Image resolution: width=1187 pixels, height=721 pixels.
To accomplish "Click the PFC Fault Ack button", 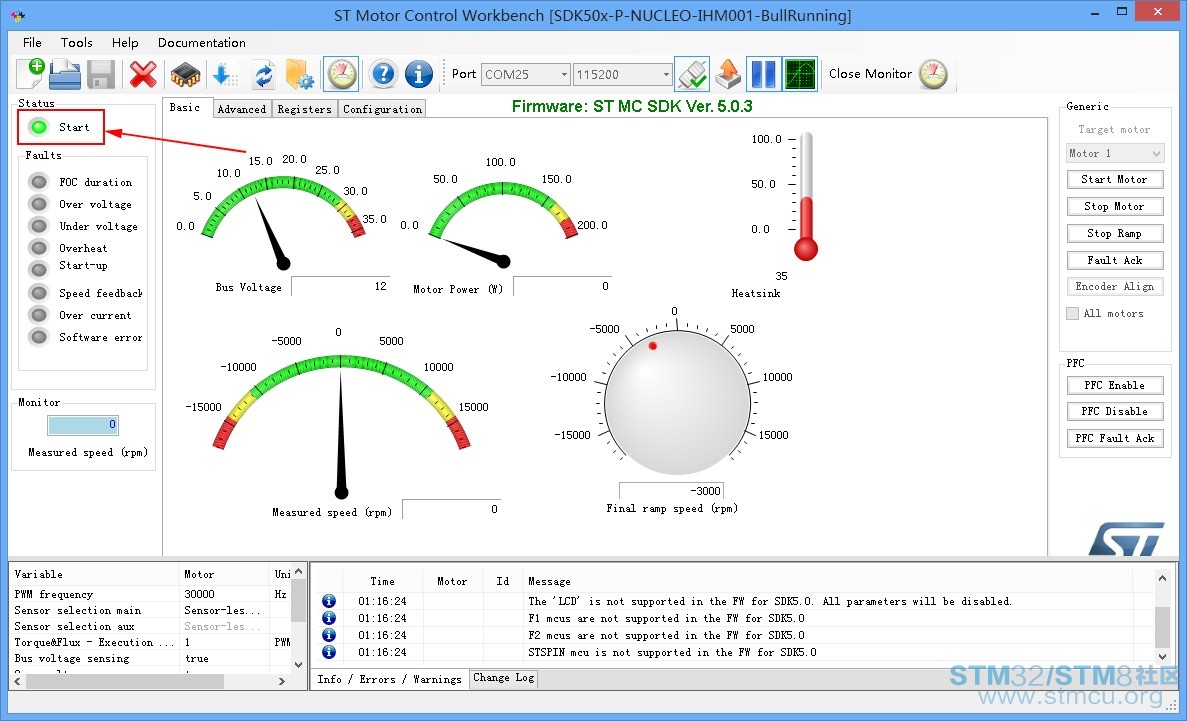I will [x=1114, y=438].
